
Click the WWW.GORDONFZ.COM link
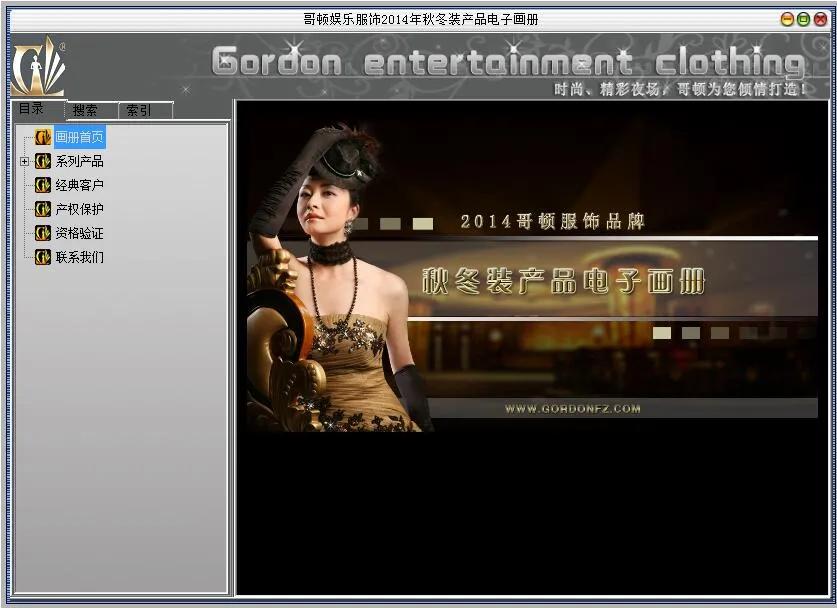(x=572, y=409)
